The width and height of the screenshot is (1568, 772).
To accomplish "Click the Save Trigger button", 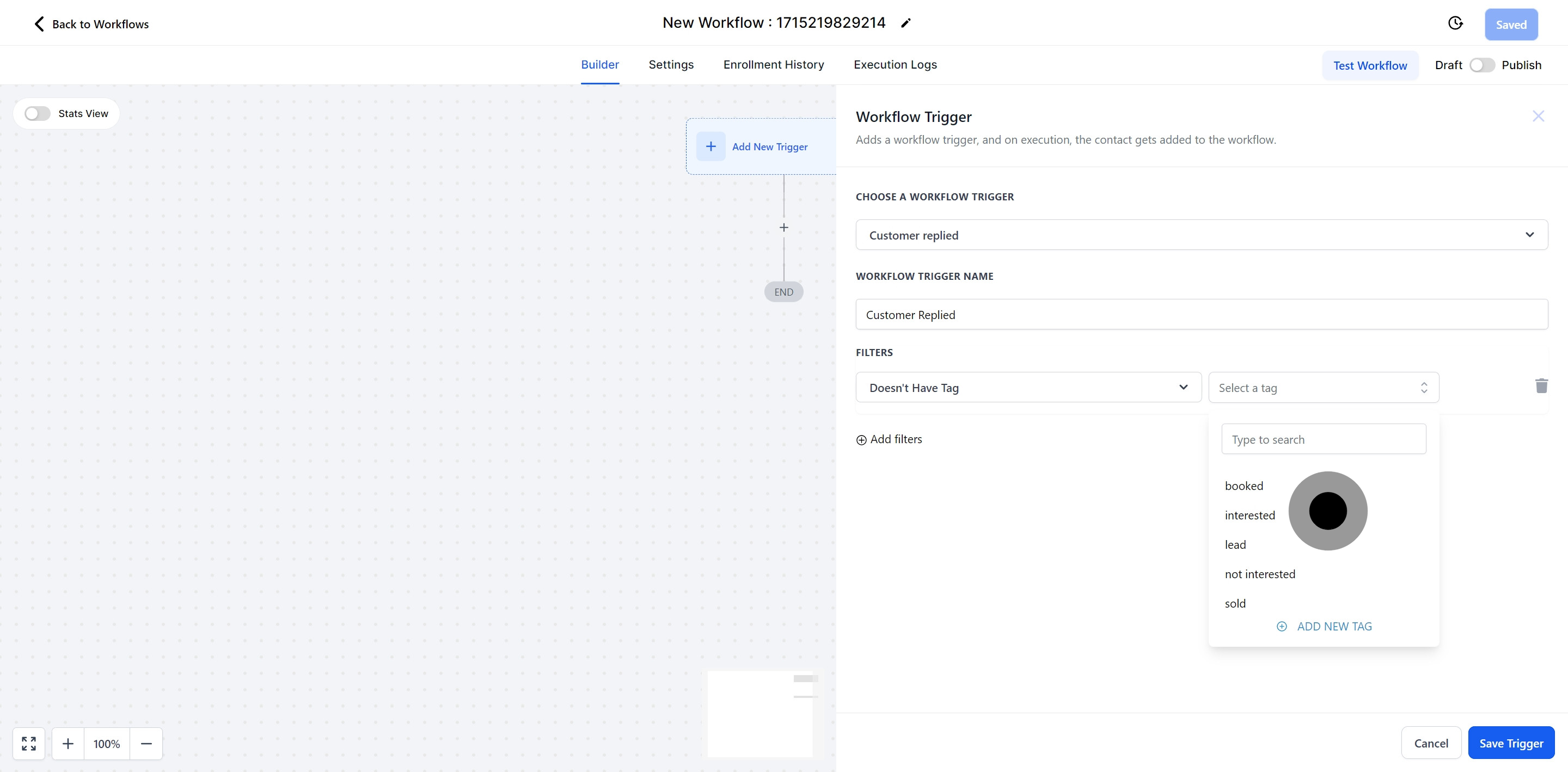I will (1511, 743).
